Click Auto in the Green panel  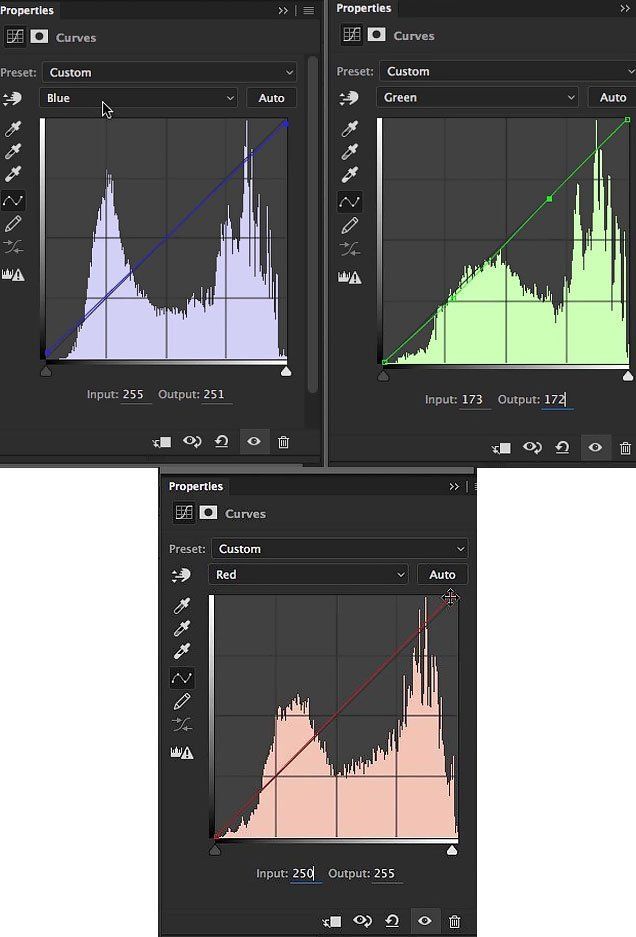point(612,97)
